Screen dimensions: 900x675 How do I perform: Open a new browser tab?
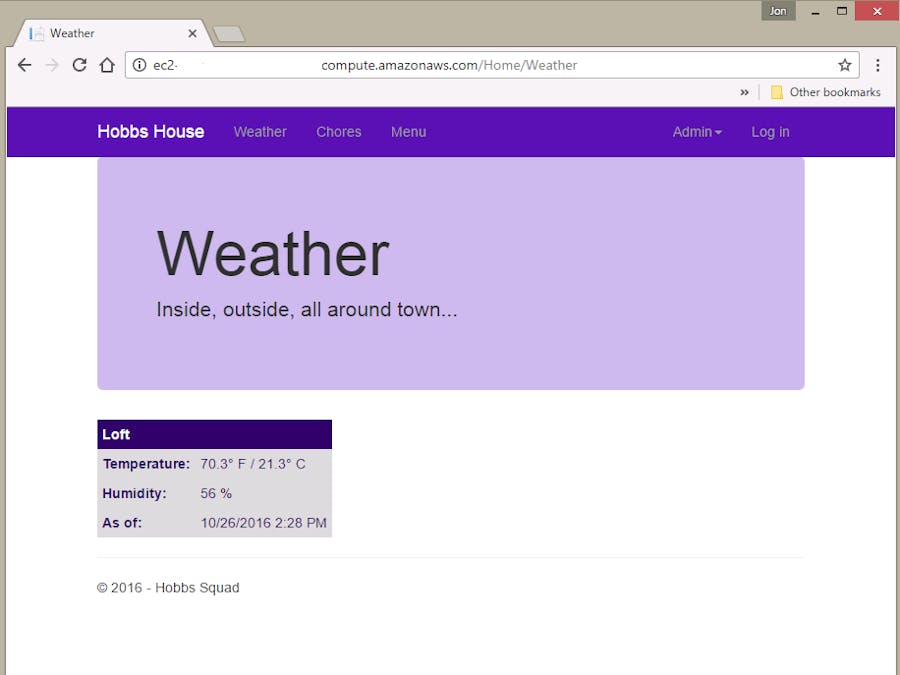coord(228,32)
